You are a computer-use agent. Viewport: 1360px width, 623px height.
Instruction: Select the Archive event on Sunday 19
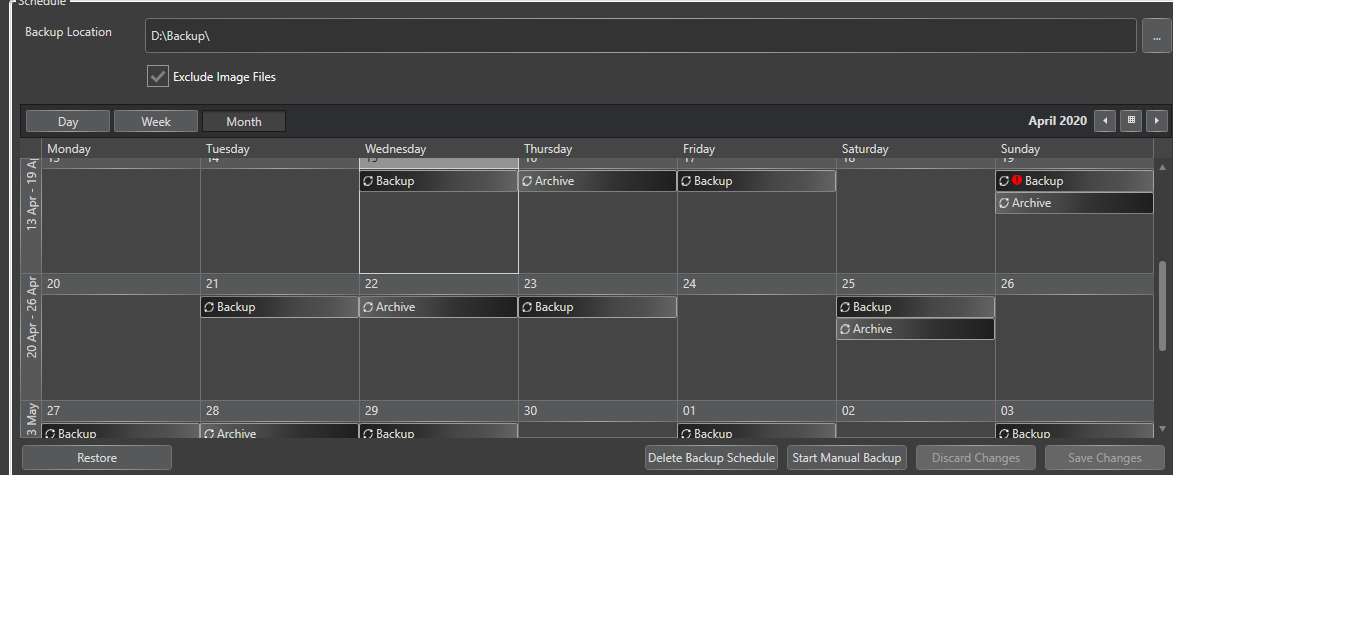coord(1075,203)
